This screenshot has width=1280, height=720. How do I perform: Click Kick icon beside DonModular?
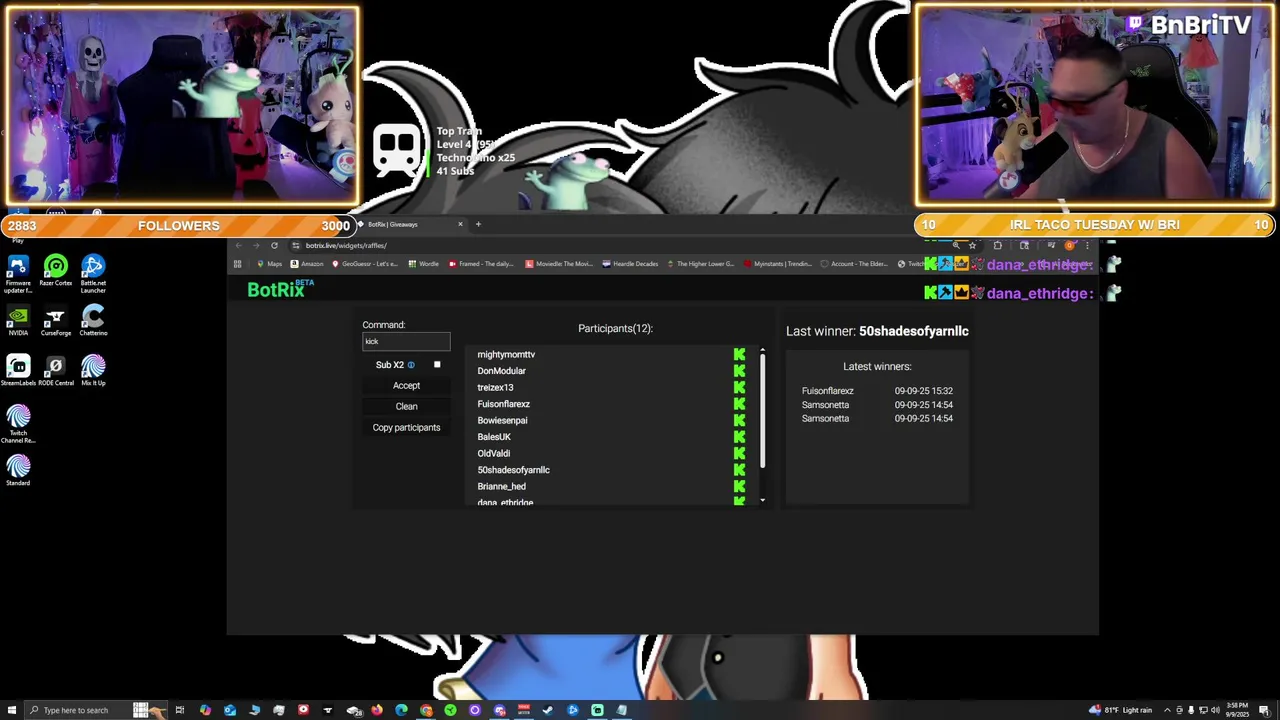739,371
